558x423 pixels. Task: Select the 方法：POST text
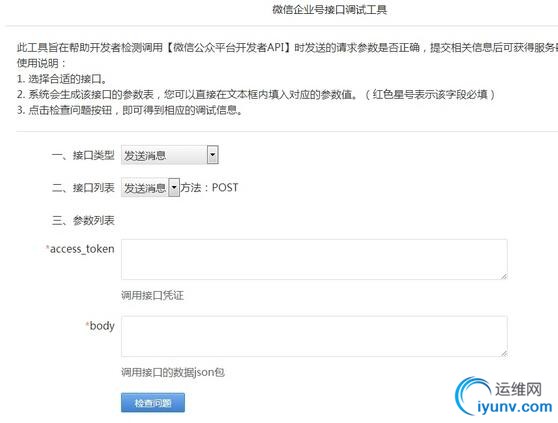[209, 187]
